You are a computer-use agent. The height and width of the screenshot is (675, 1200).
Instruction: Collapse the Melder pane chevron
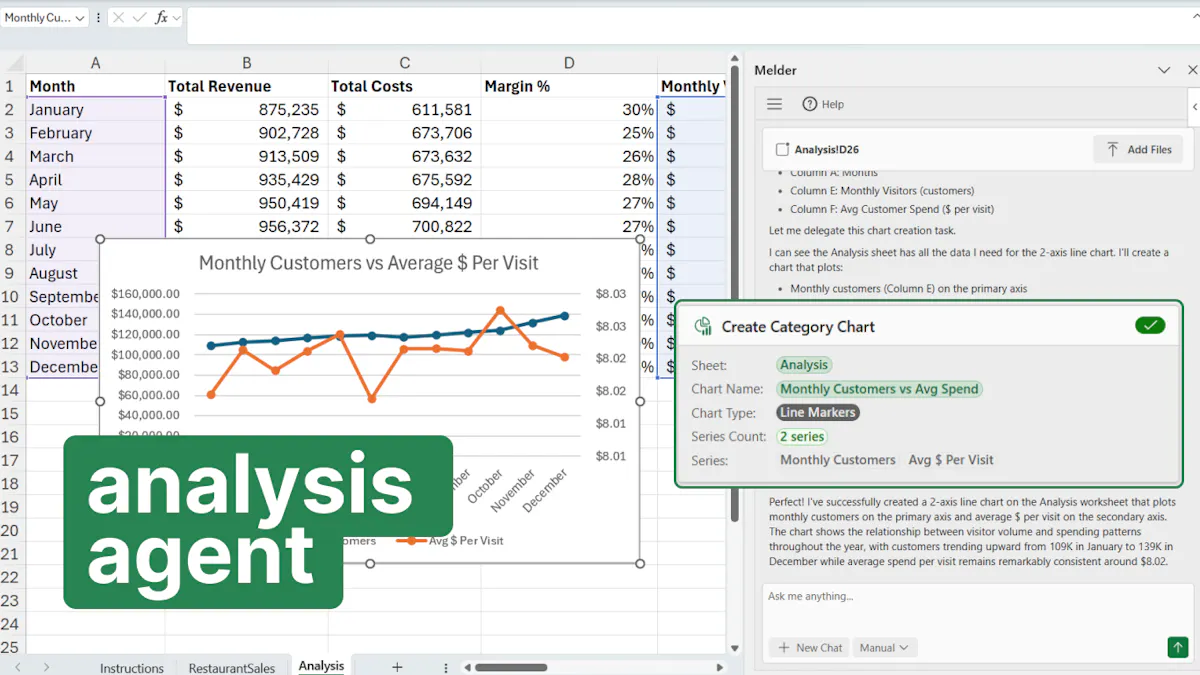[x=1164, y=70]
